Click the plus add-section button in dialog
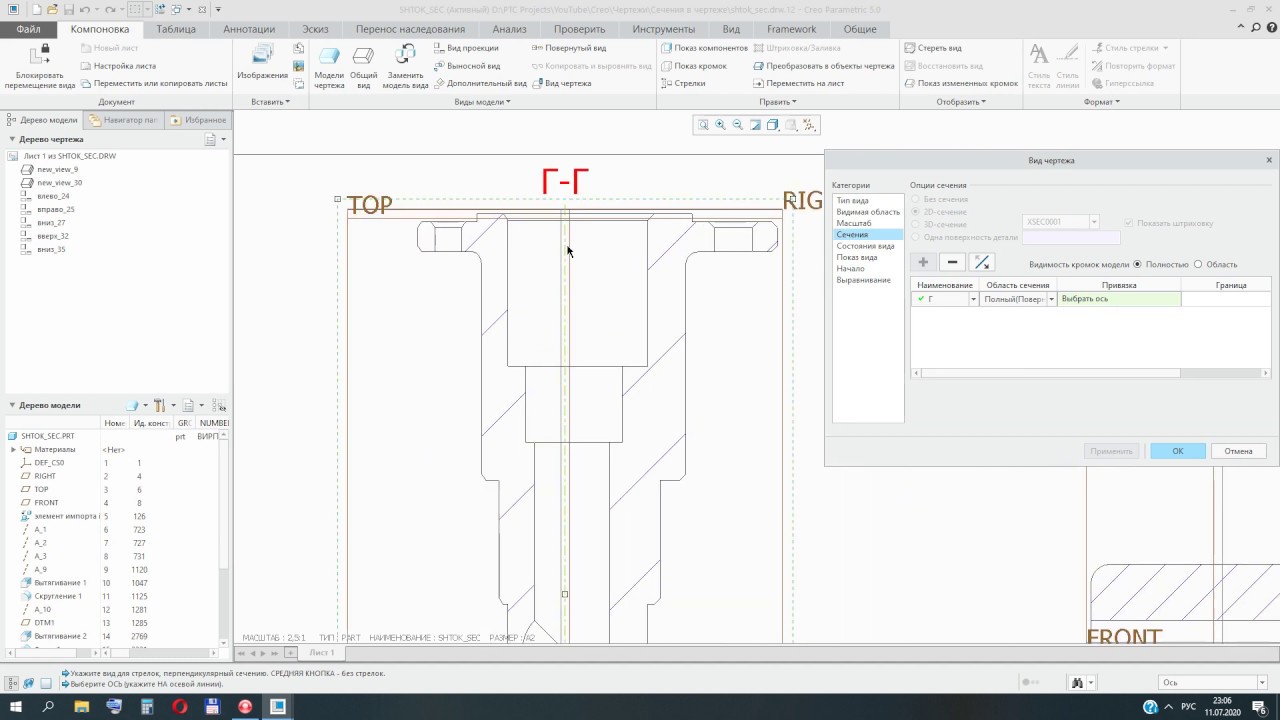The image size is (1280, 720). click(923, 262)
